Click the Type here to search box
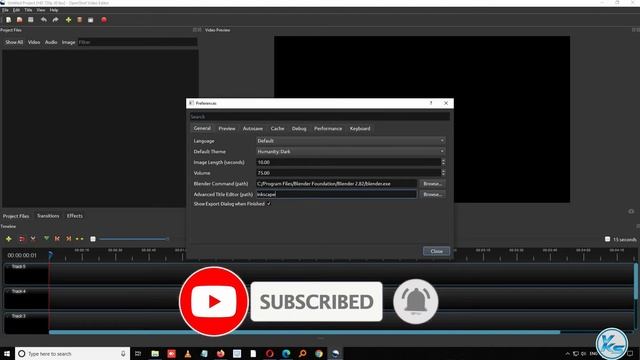Viewport: 640px width, 360px height. 73,353
